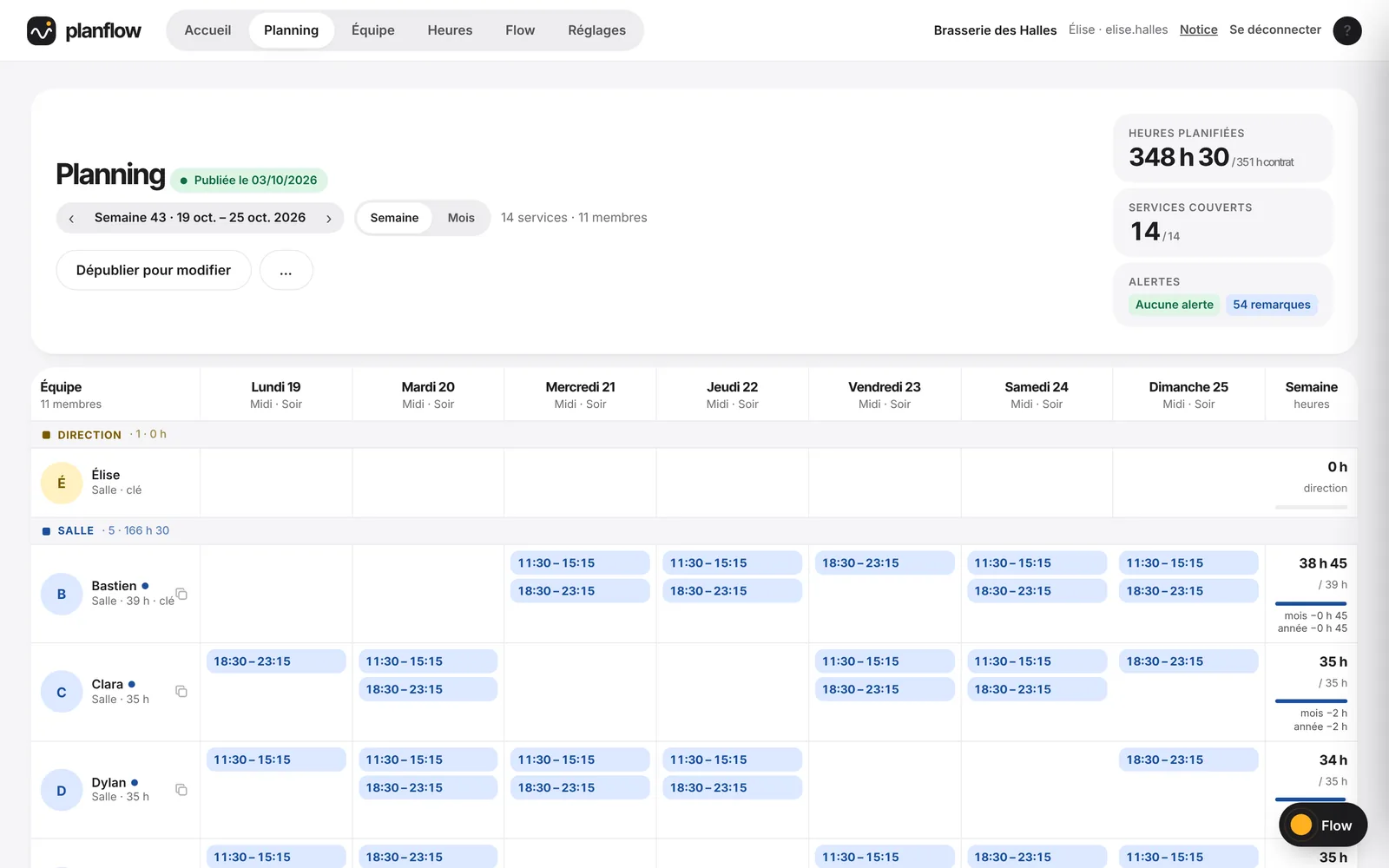1389x868 pixels.
Task: Open the Réglages tab
Action: 596,30
